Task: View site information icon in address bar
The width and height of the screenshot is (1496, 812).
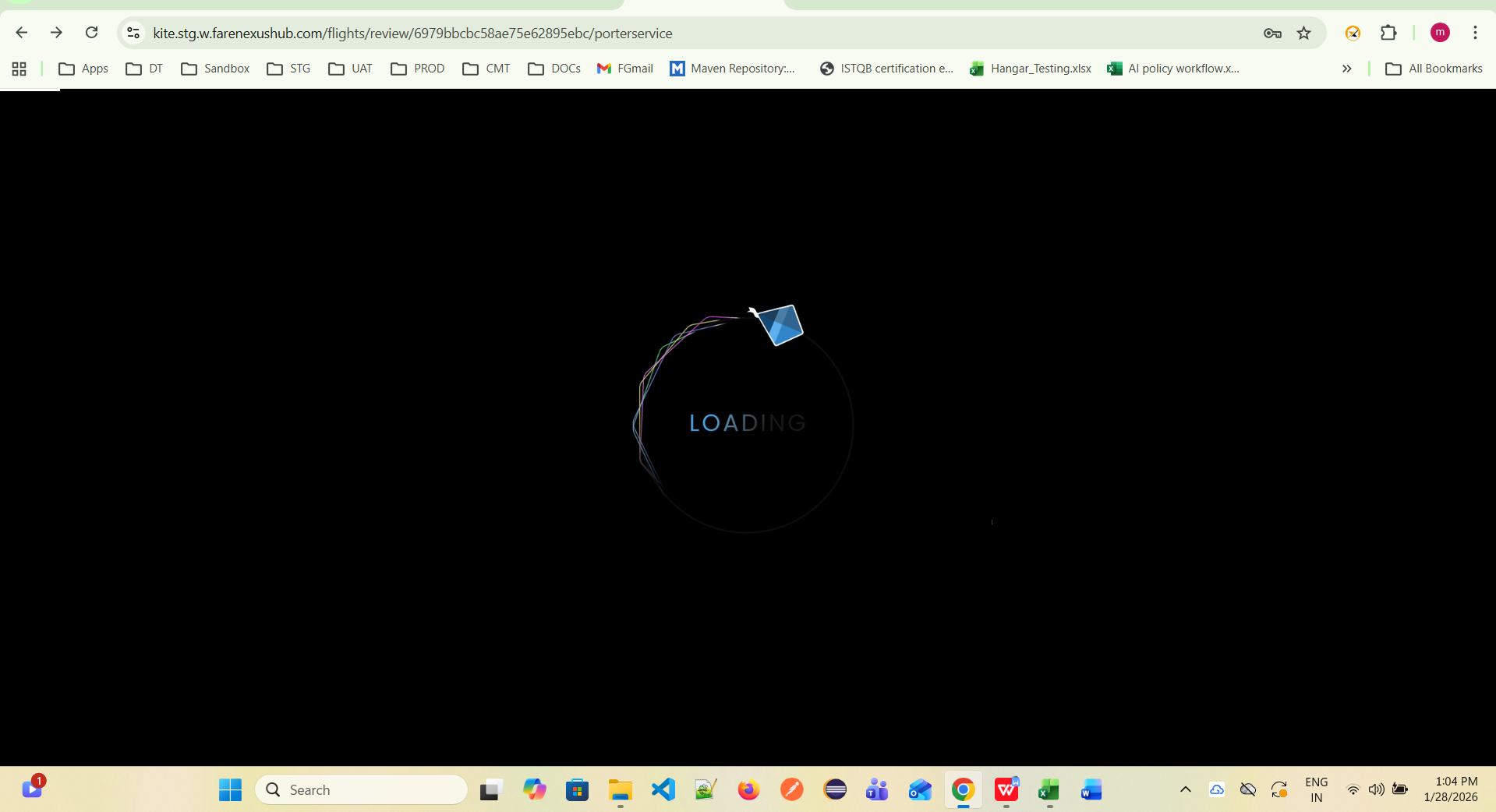Action: coord(133,33)
